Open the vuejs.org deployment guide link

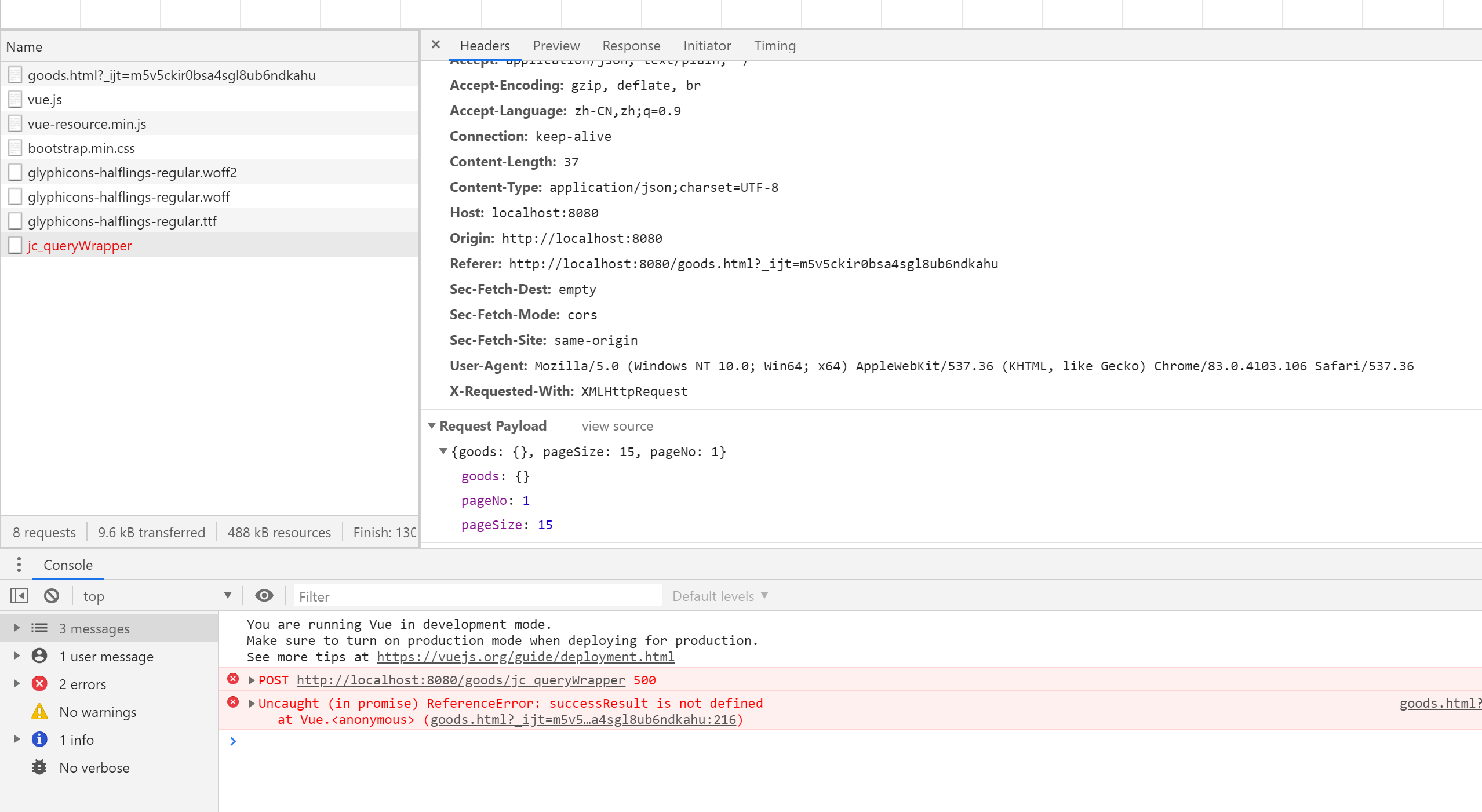(525, 657)
